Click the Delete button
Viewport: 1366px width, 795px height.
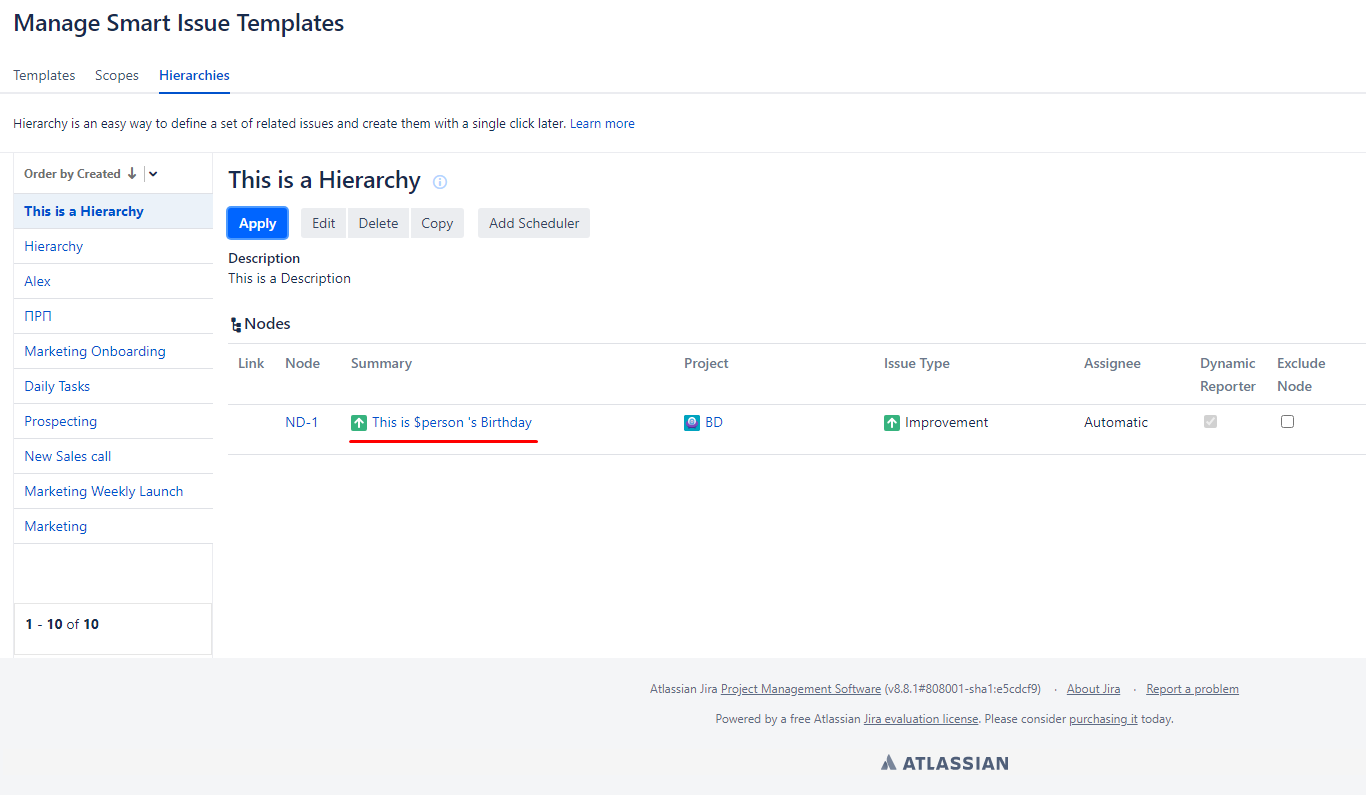(x=378, y=223)
